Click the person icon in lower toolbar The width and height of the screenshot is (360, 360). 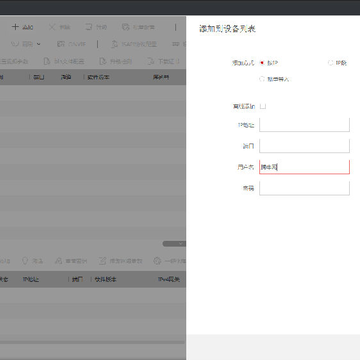[58, 261]
